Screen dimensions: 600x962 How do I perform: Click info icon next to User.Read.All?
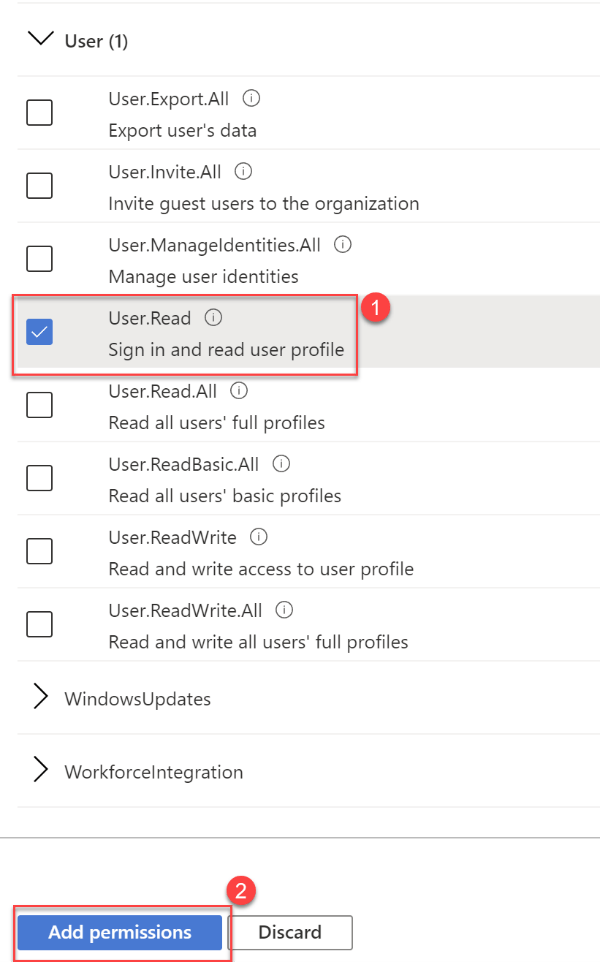(239, 391)
